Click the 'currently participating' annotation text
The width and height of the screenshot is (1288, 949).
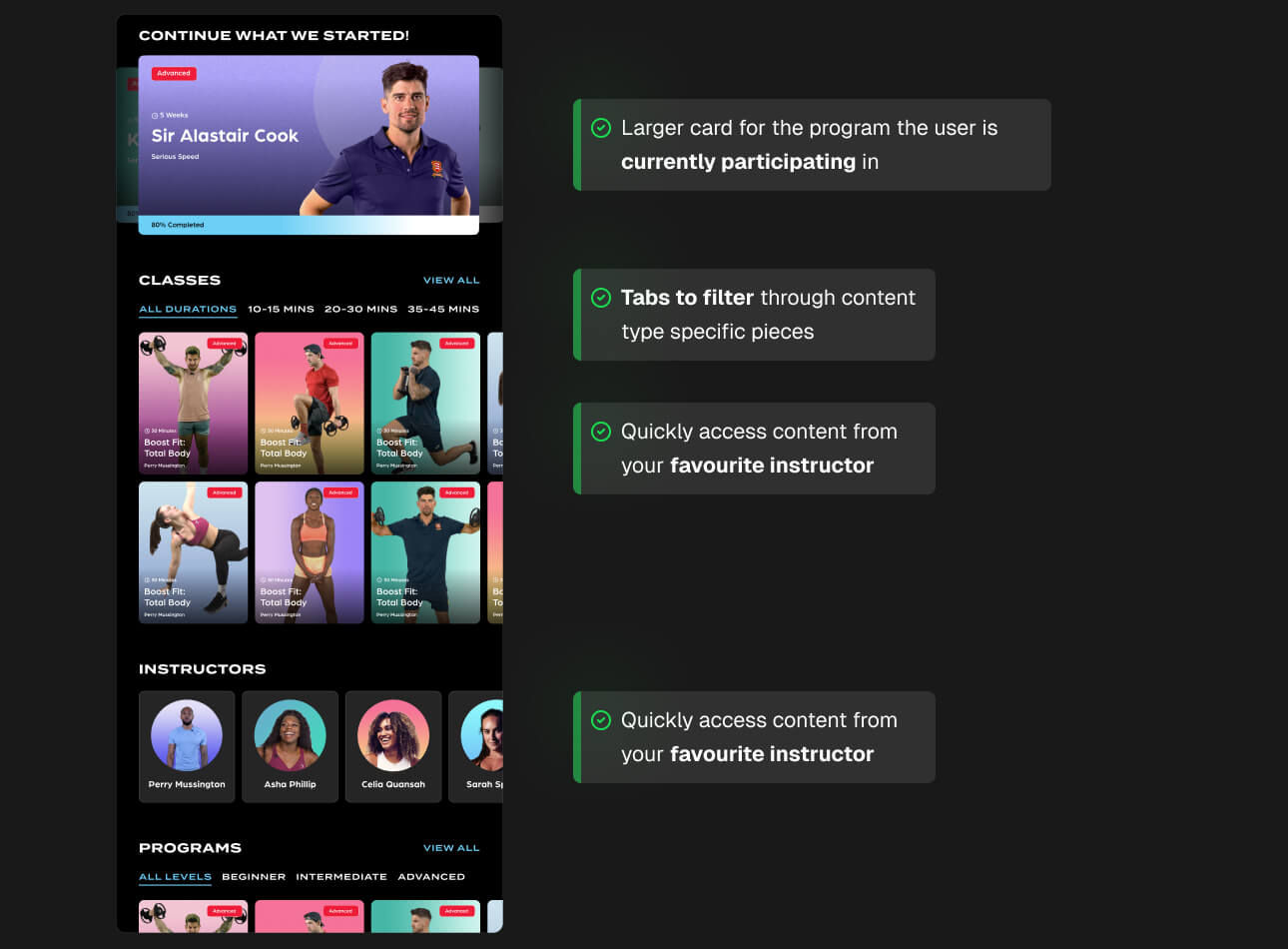(738, 162)
